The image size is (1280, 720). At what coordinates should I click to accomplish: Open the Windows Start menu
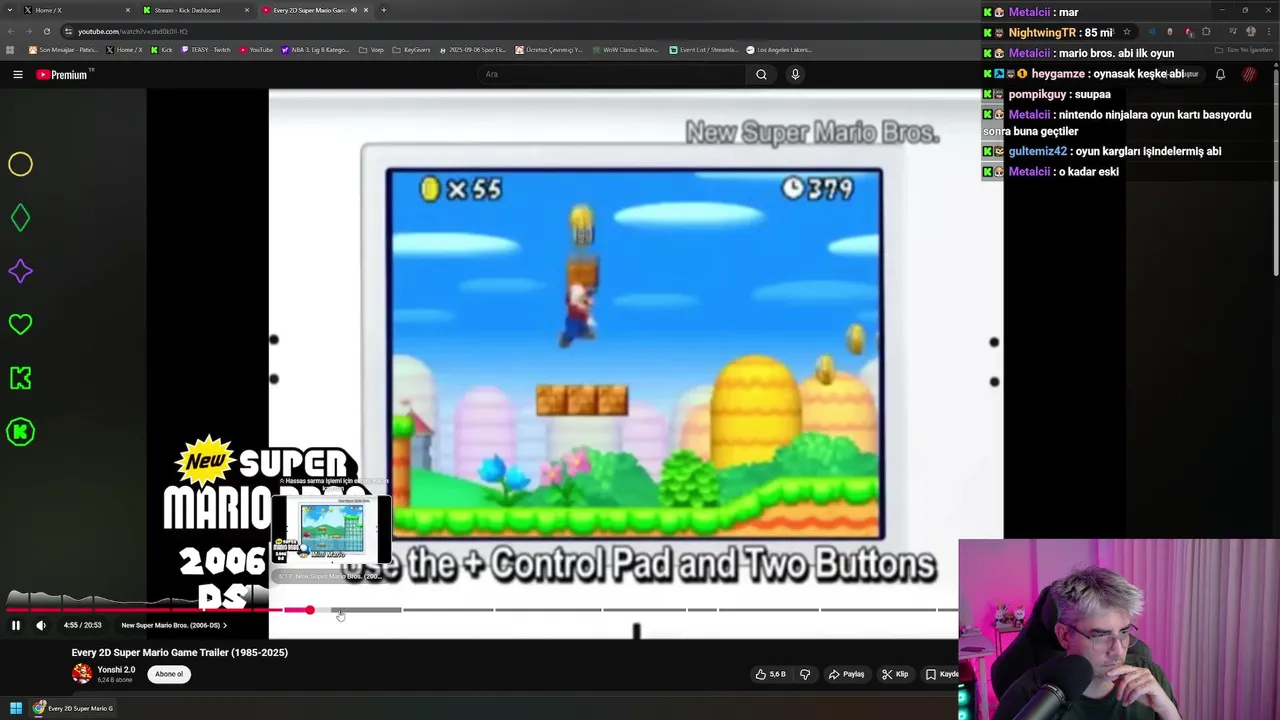pos(15,708)
